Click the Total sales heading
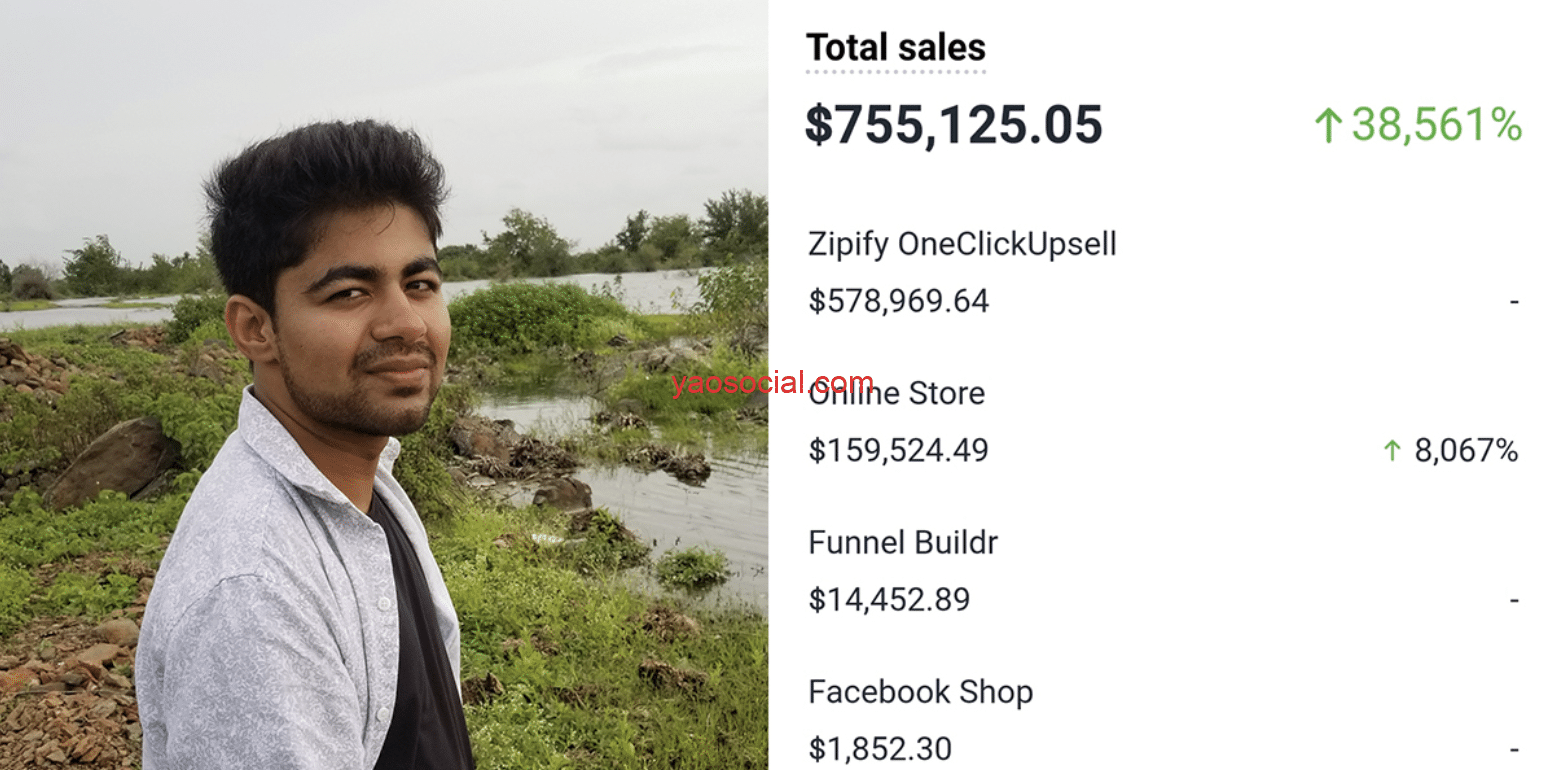Viewport: 1544px width, 770px height. [x=895, y=47]
